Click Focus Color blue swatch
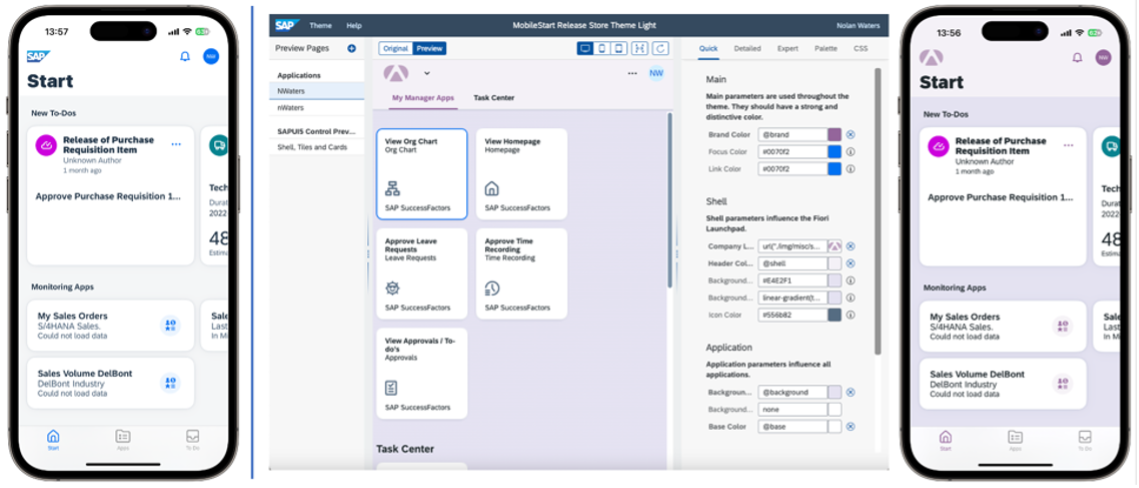This screenshot has width=1139, height=488. click(835, 152)
